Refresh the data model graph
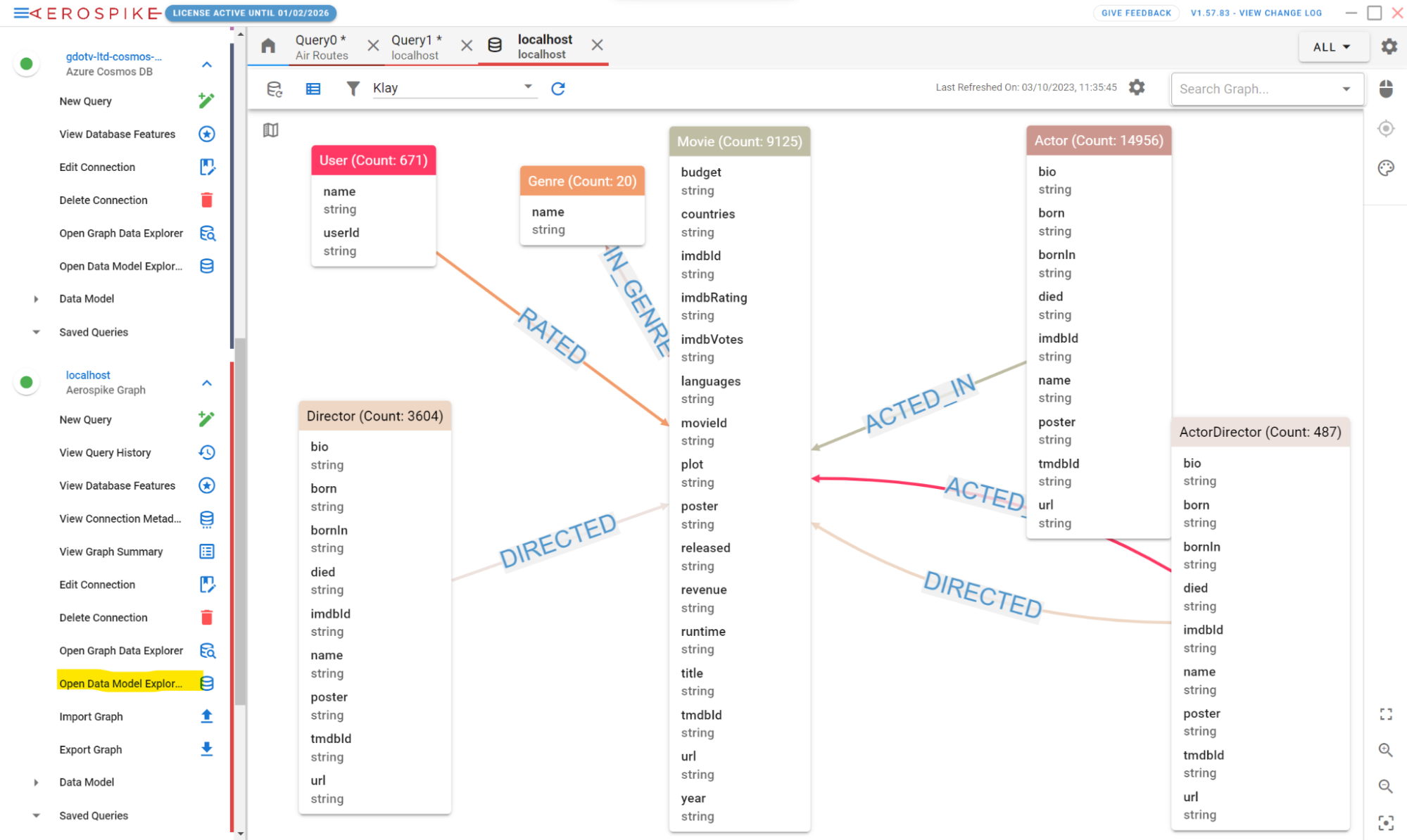This screenshot has height=840, width=1407. (558, 89)
